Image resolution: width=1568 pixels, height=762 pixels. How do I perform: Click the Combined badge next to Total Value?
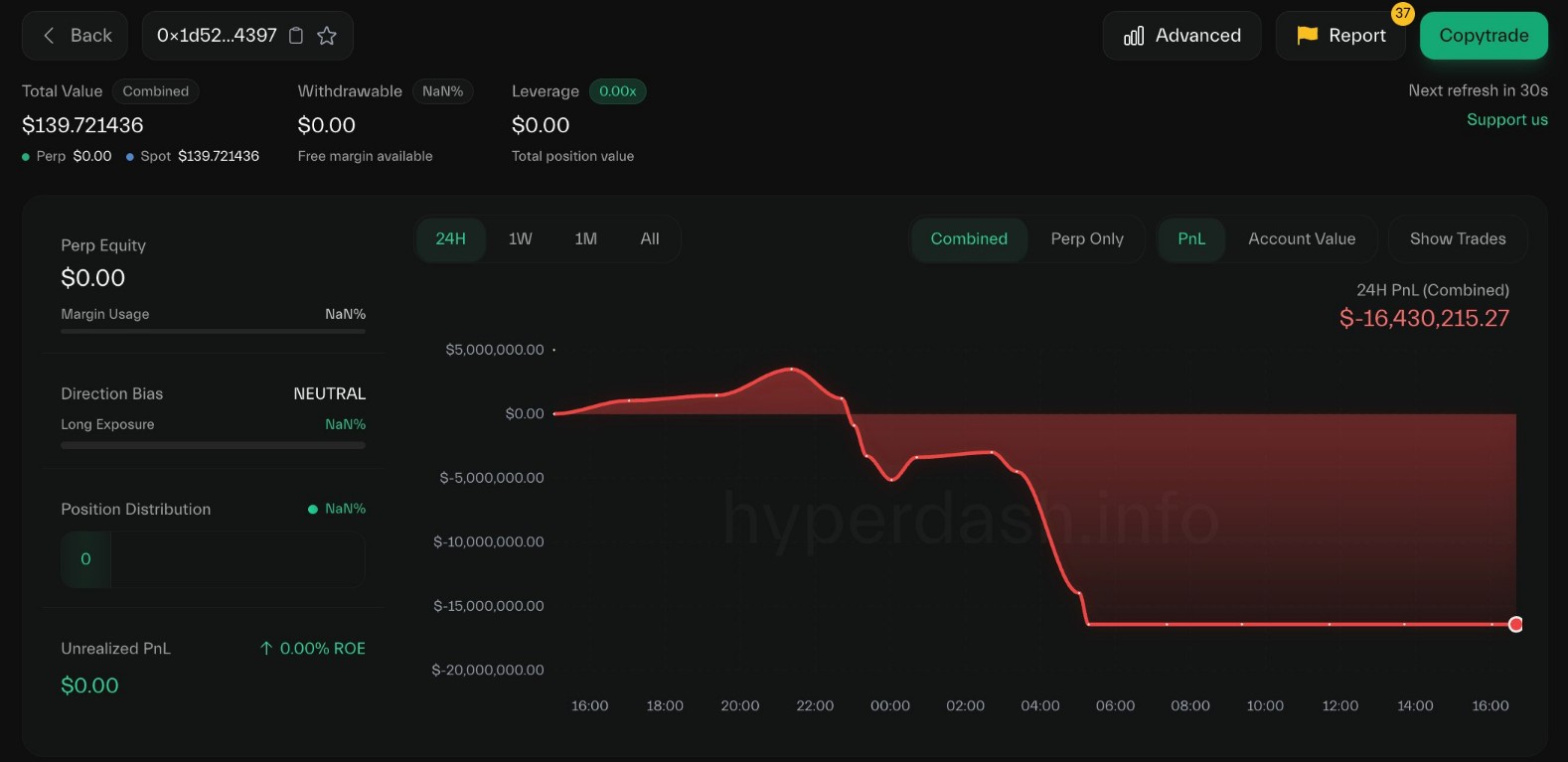156,91
